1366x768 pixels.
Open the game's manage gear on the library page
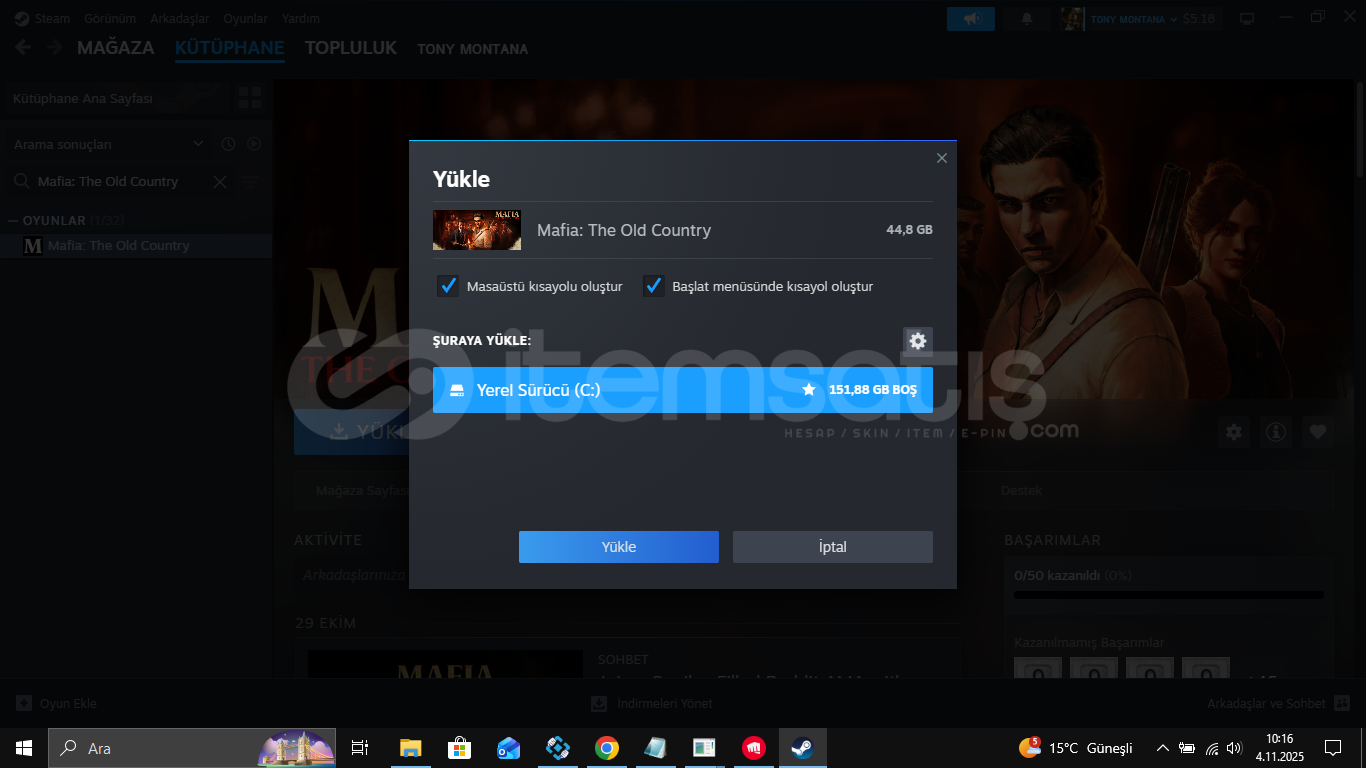[x=1234, y=432]
